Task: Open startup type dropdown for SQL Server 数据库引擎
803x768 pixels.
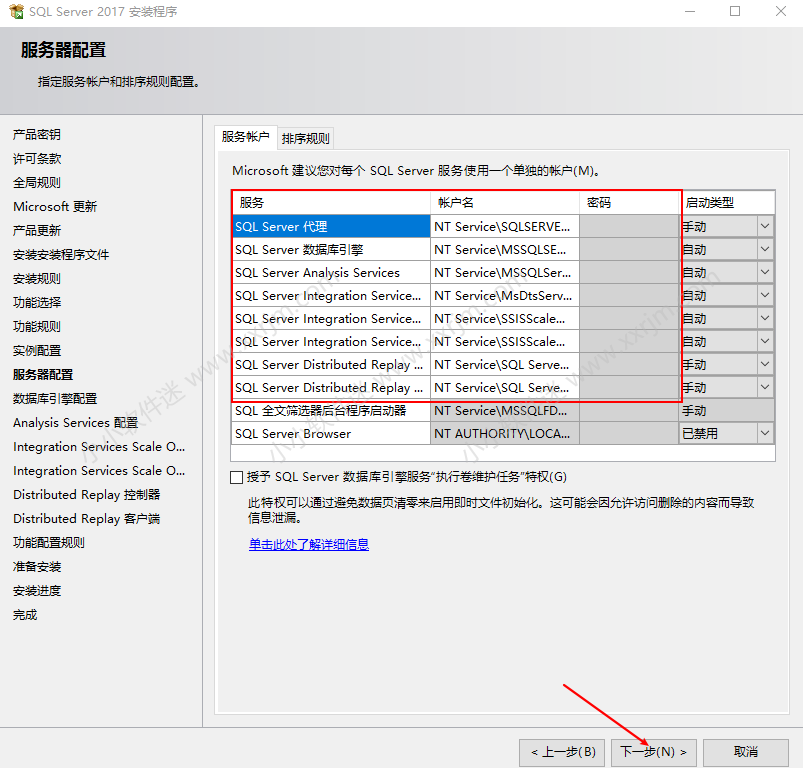Action: [x=765, y=249]
